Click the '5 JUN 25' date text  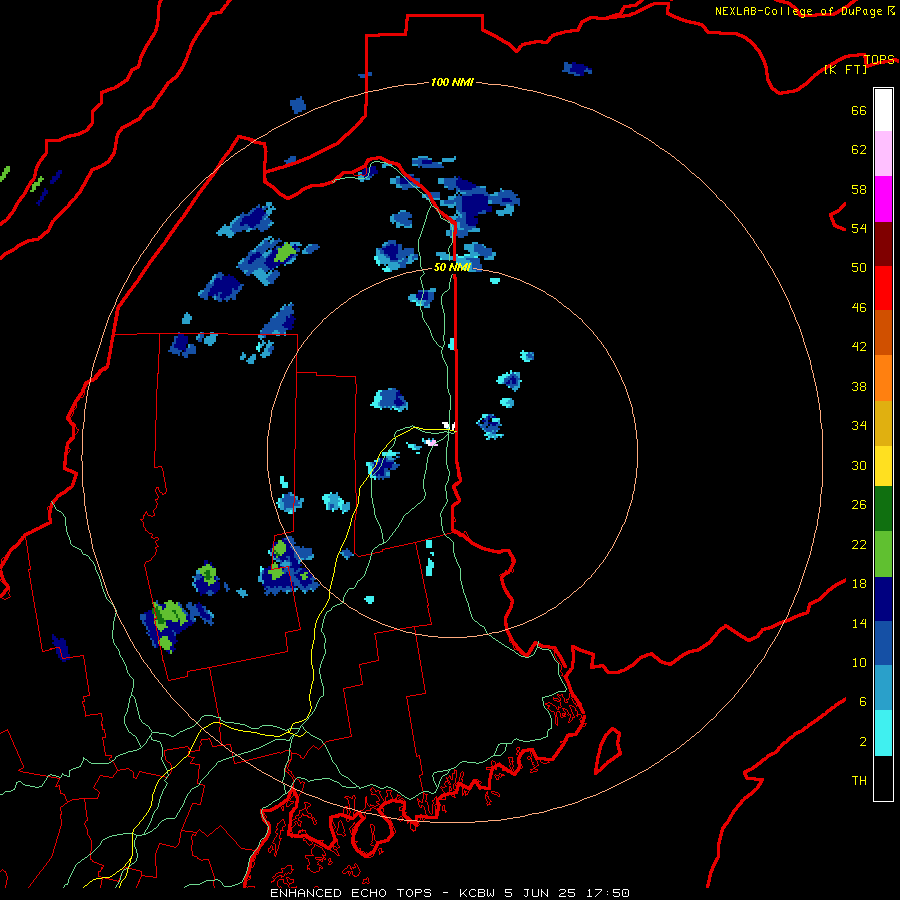pos(540,893)
